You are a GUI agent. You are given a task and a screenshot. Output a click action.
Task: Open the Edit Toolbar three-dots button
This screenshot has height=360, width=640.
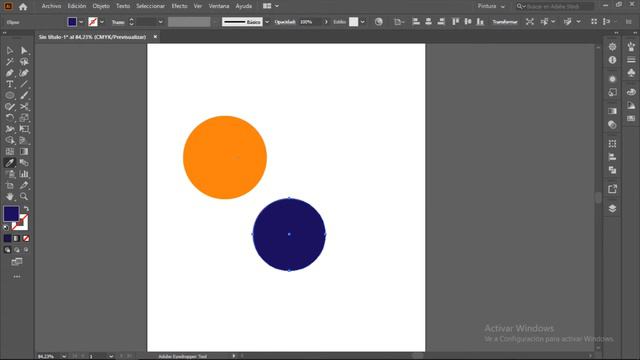[17, 277]
